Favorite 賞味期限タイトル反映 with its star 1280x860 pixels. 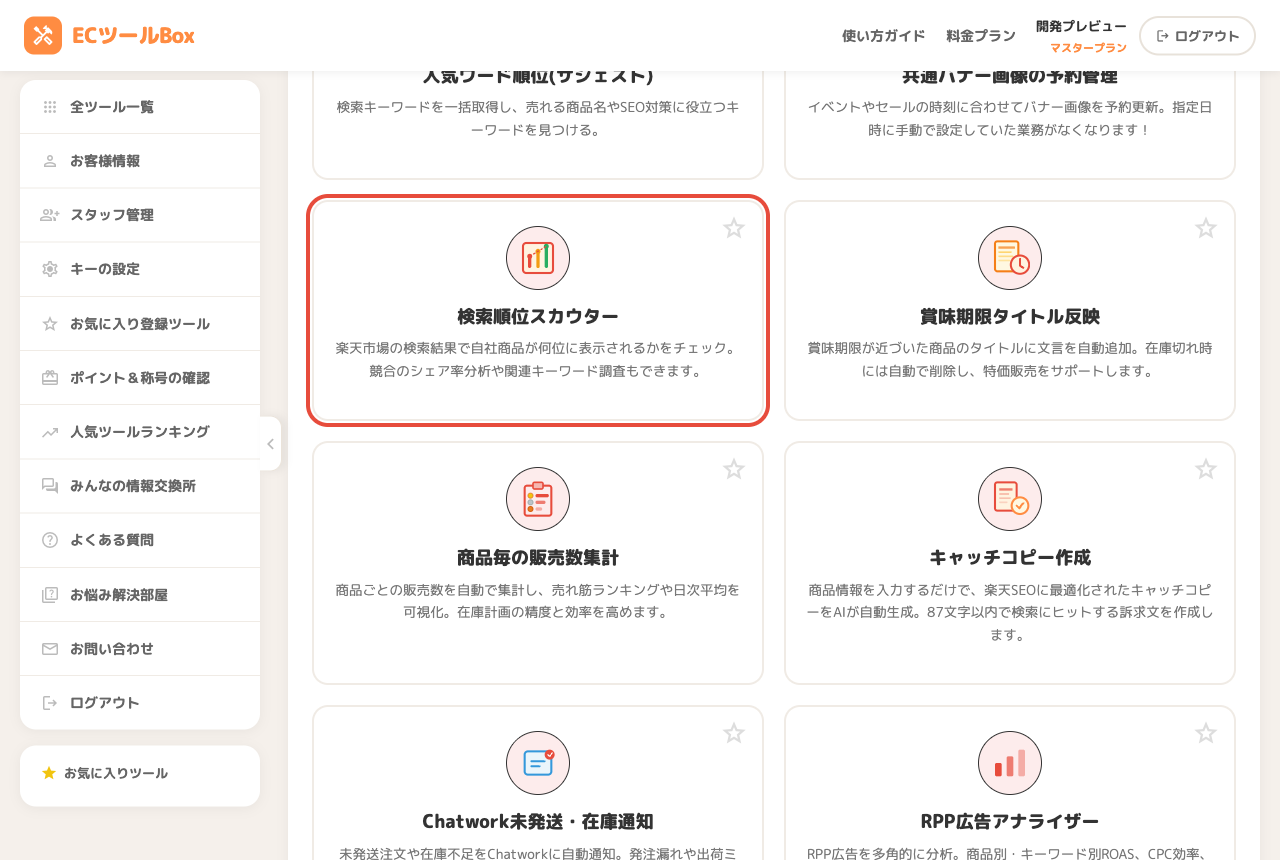click(x=1206, y=228)
